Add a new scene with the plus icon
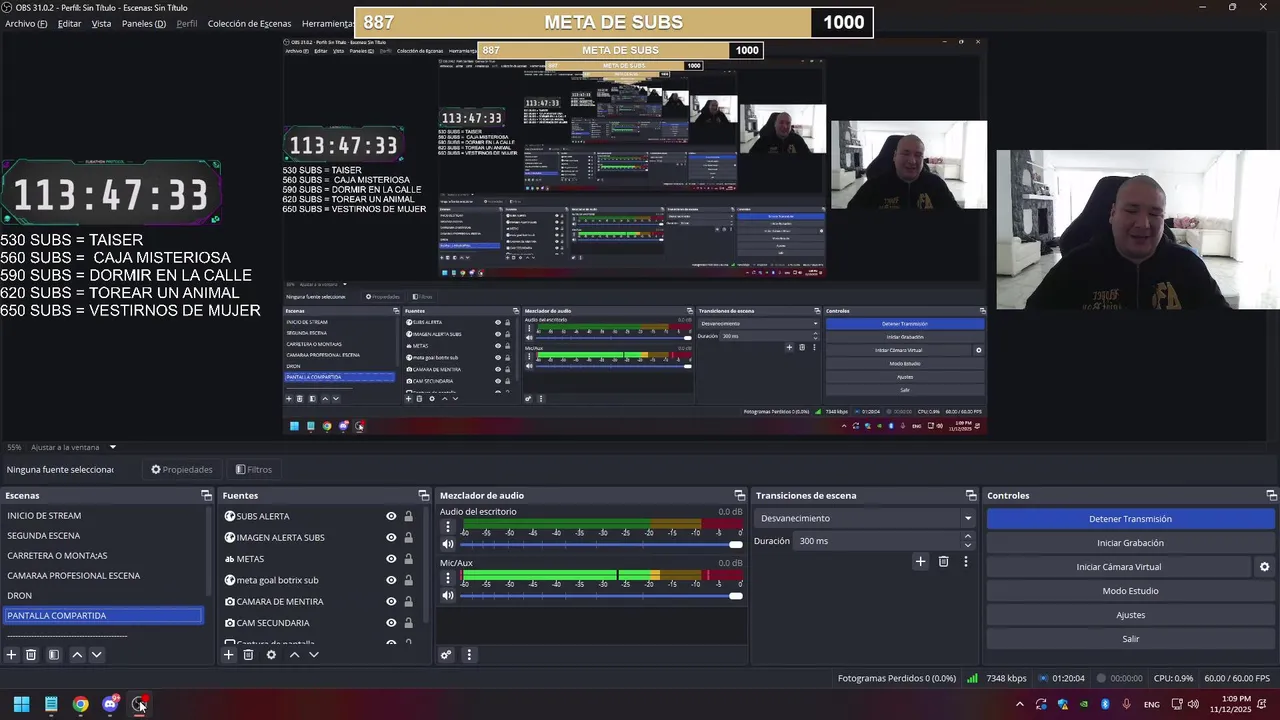Image resolution: width=1280 pixels, height=720 pixels. coord(12,655)
